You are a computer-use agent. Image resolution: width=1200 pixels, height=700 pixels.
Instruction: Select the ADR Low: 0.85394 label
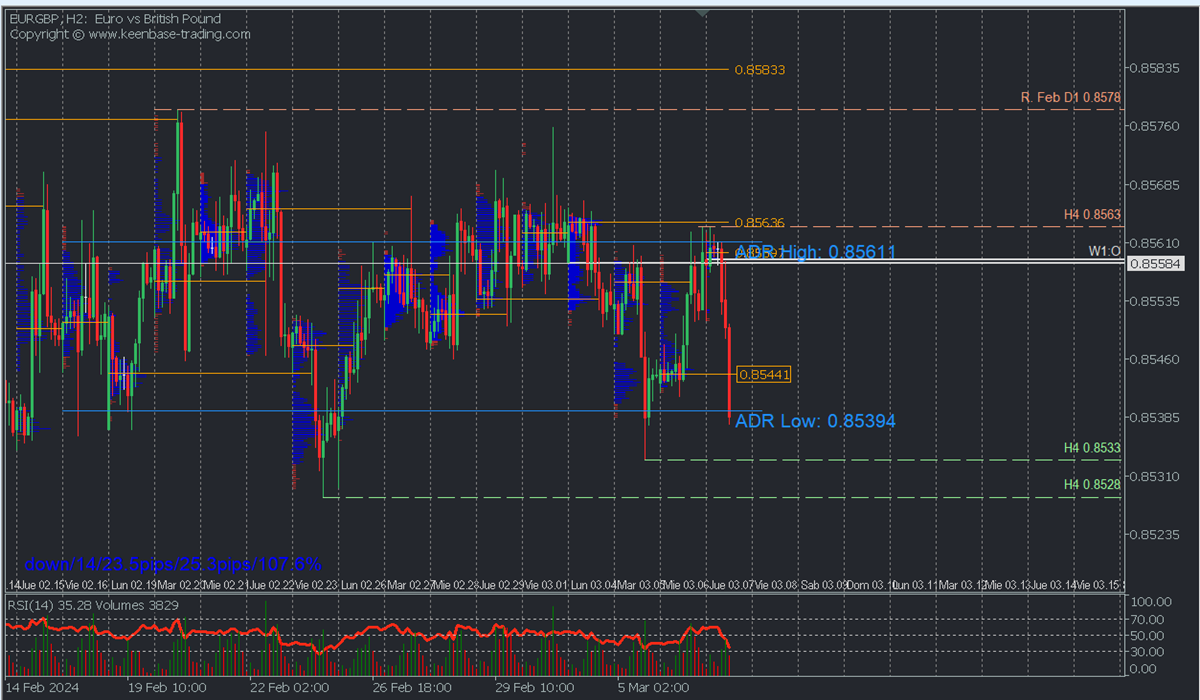815,421
